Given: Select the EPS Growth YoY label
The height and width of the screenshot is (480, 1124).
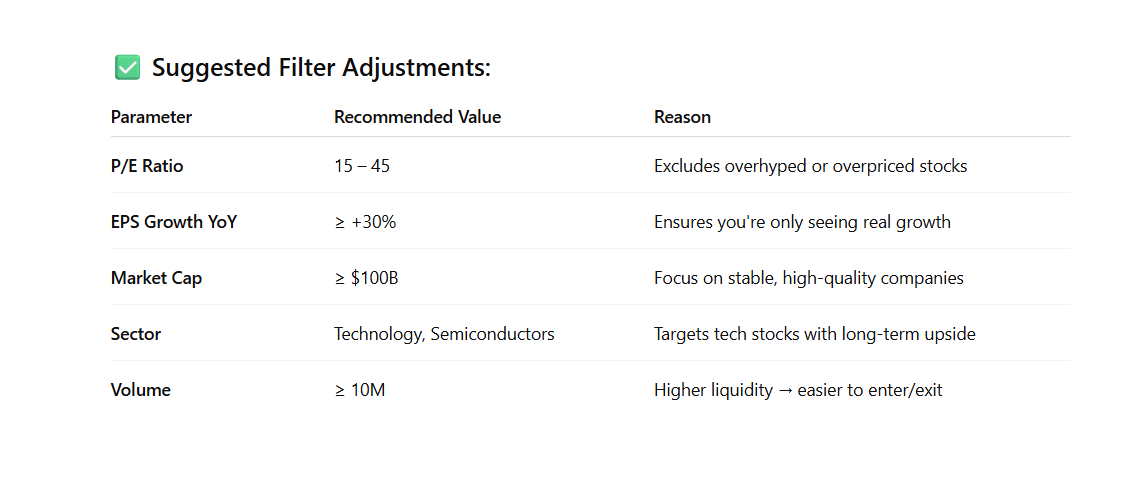Looking at the screenshot, I should (174, 222).
